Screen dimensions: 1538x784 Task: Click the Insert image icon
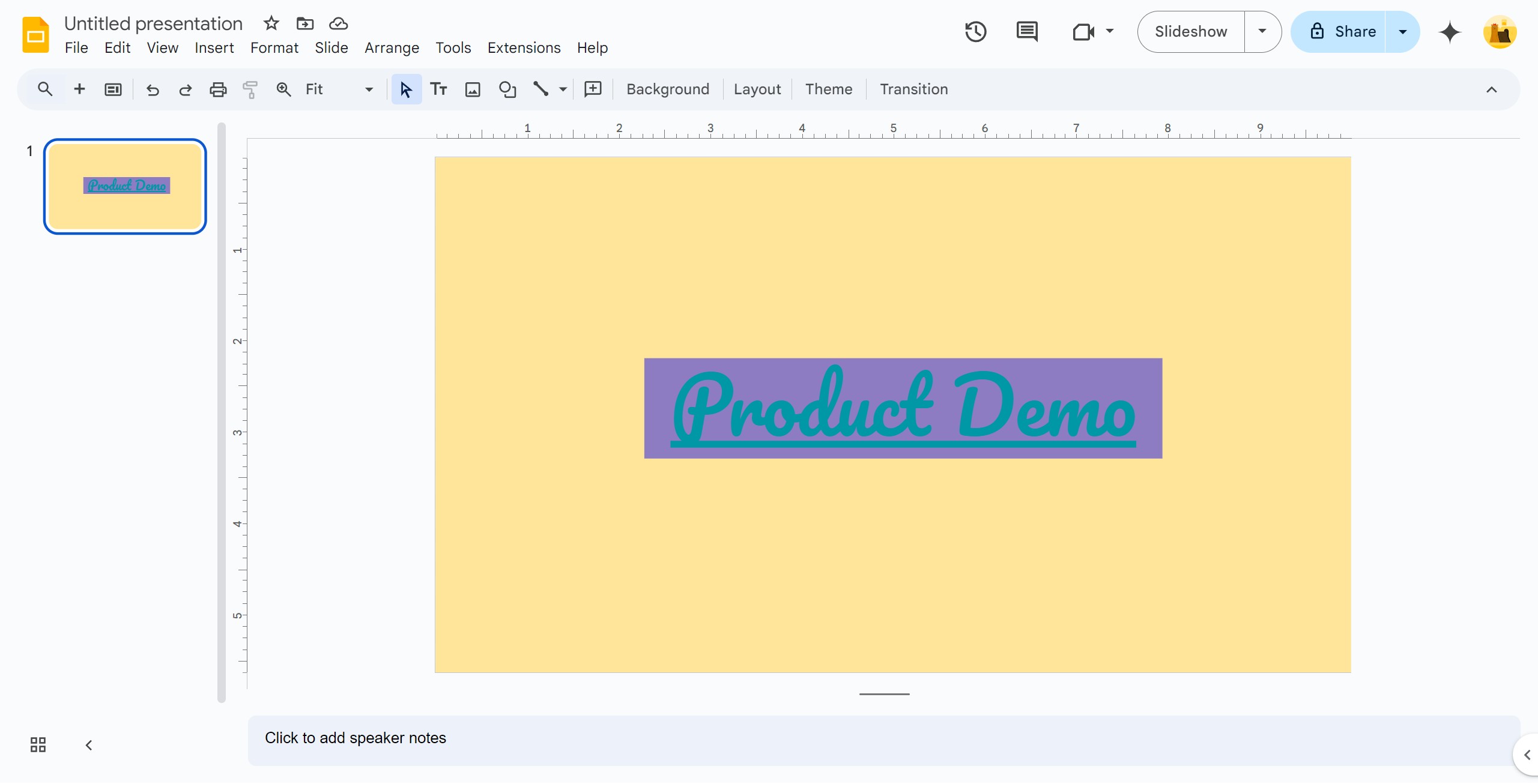(x=473, y=89)
